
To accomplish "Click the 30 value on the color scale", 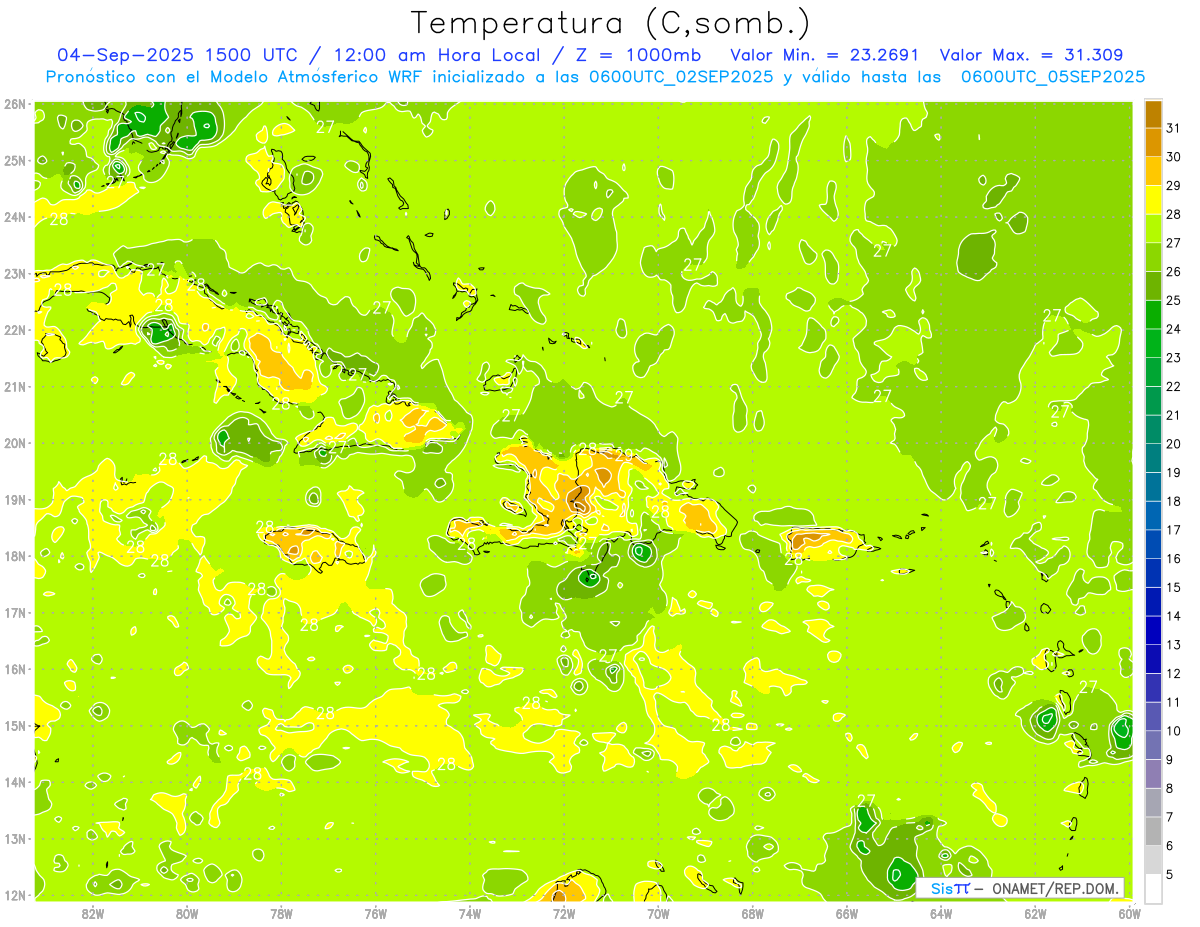I will 1173,156.
